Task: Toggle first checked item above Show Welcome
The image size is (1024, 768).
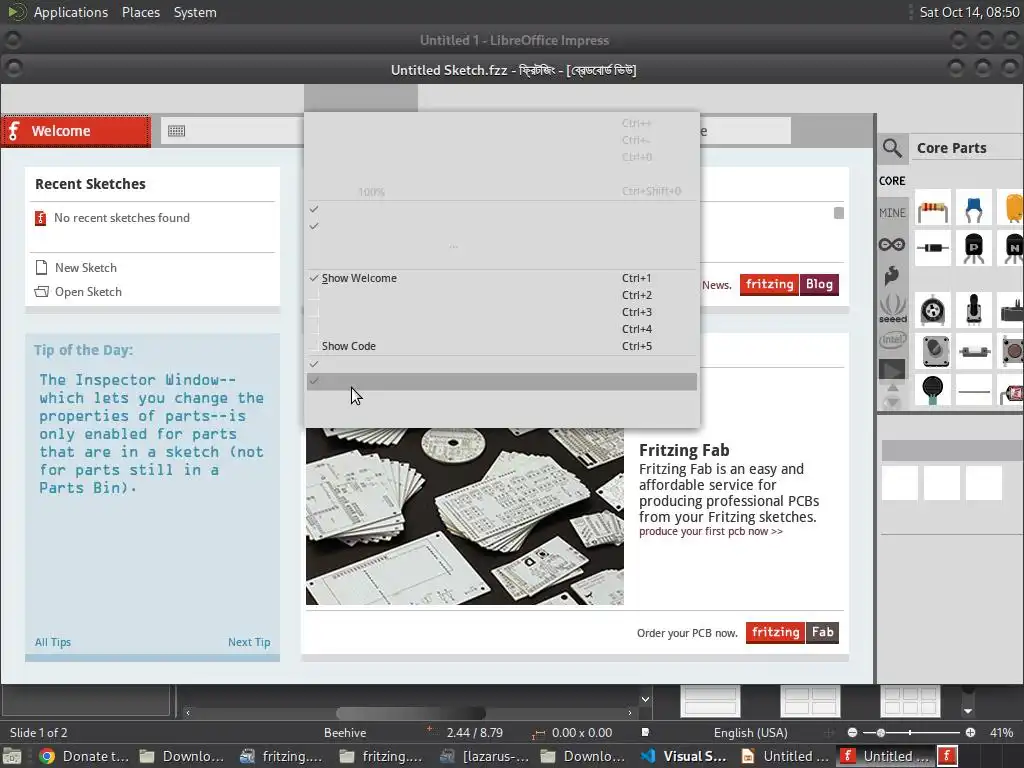Action: [502, 209]
